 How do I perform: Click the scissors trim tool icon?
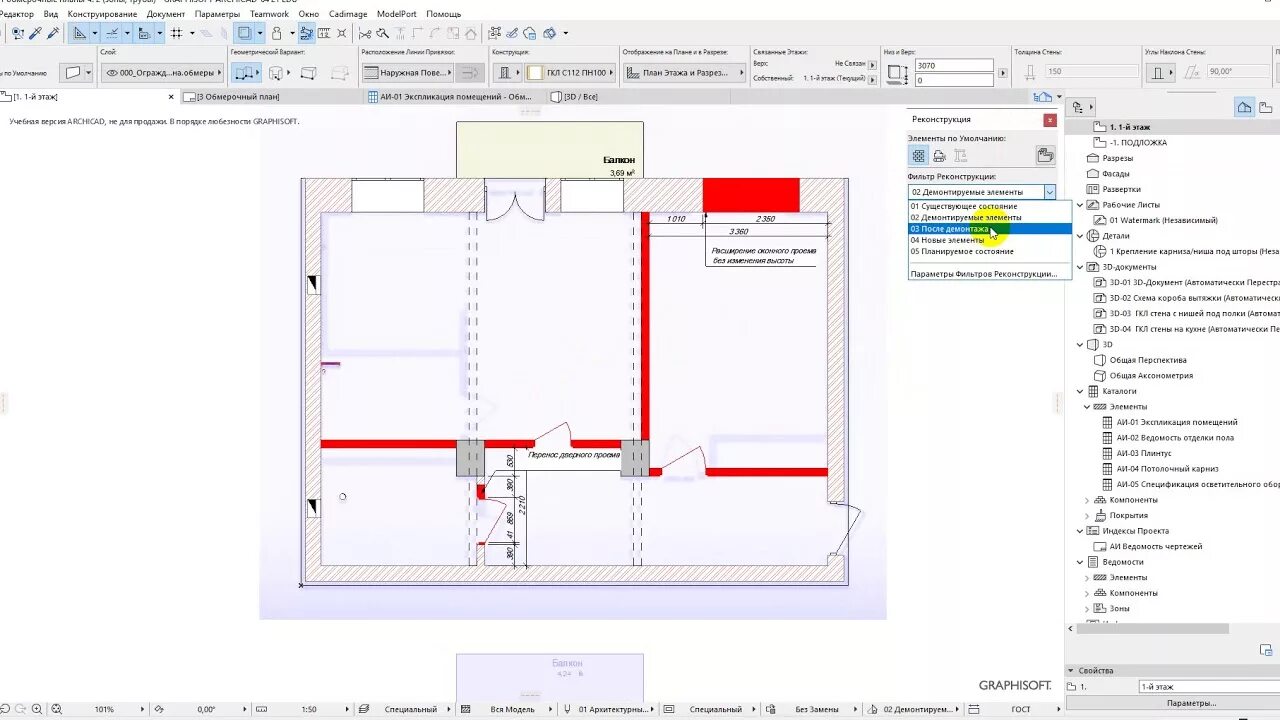coord(365,33)
